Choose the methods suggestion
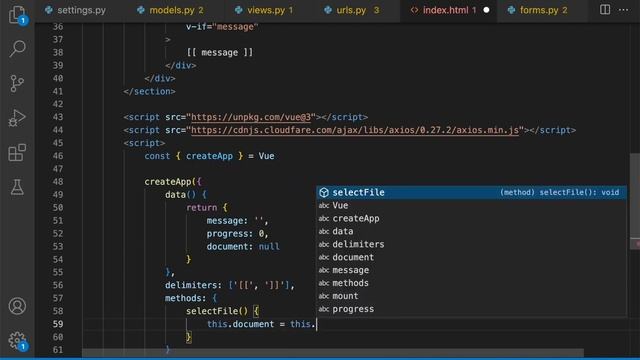The width and height of the screenshot is (640, 360). point(471,283)
